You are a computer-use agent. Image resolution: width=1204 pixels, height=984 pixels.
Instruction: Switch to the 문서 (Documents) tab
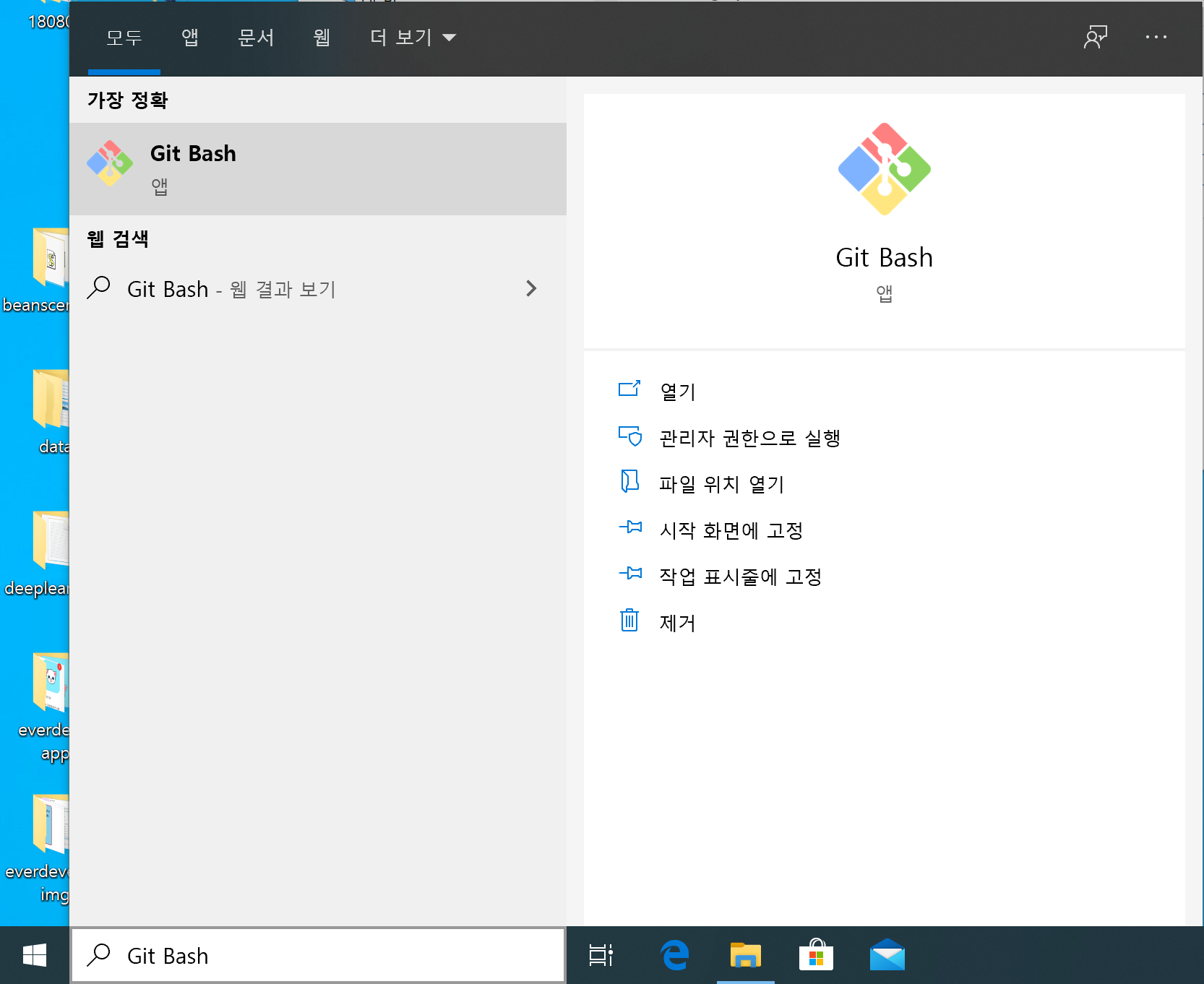coord(256,38)
